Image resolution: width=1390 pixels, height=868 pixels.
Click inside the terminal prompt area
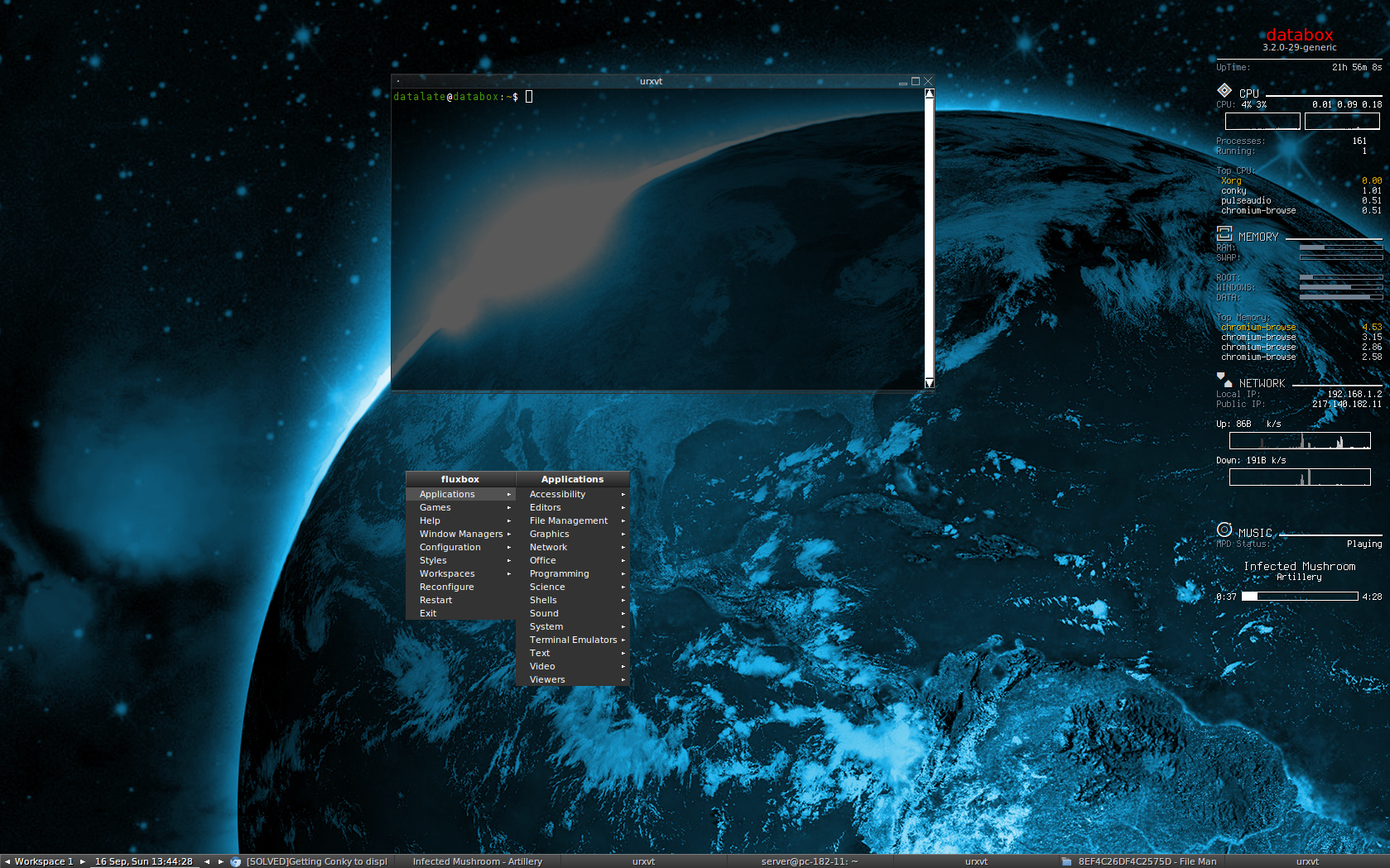pyautogui.click(x=657, y=238)
